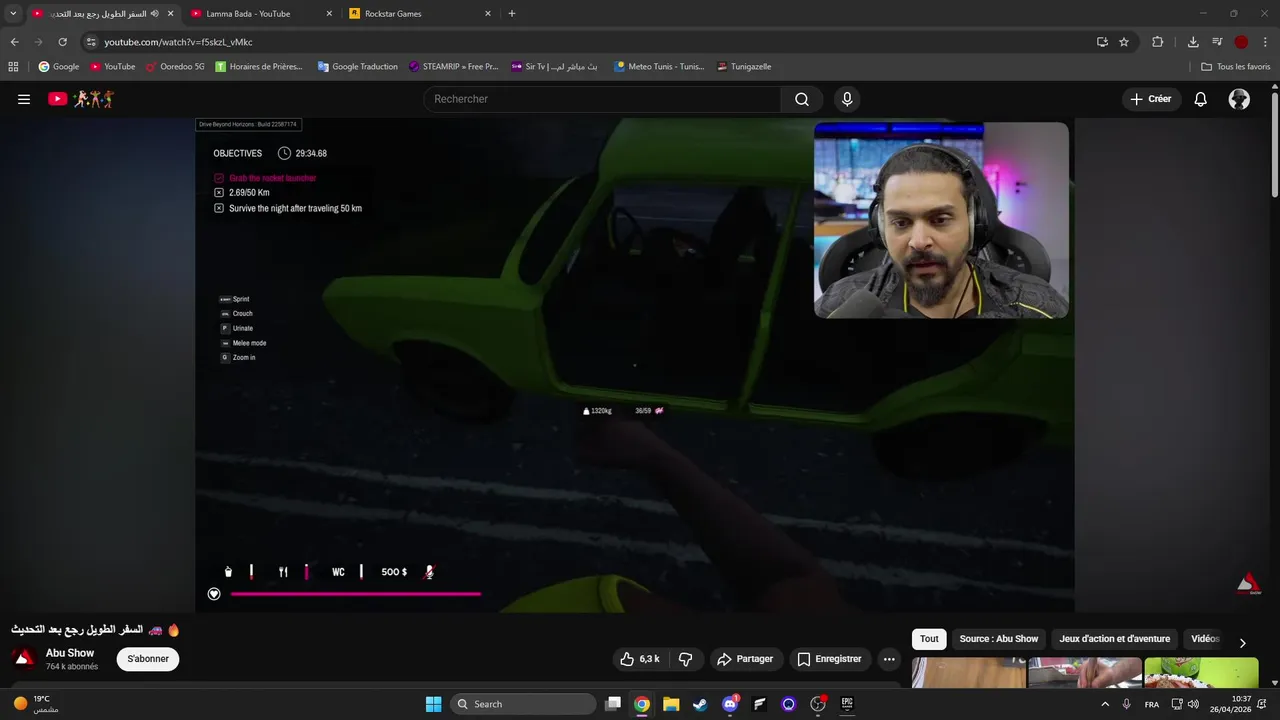
Task: Open Tunigazelle bookmark
Action: pyautogui.click(x=743, y=67)
